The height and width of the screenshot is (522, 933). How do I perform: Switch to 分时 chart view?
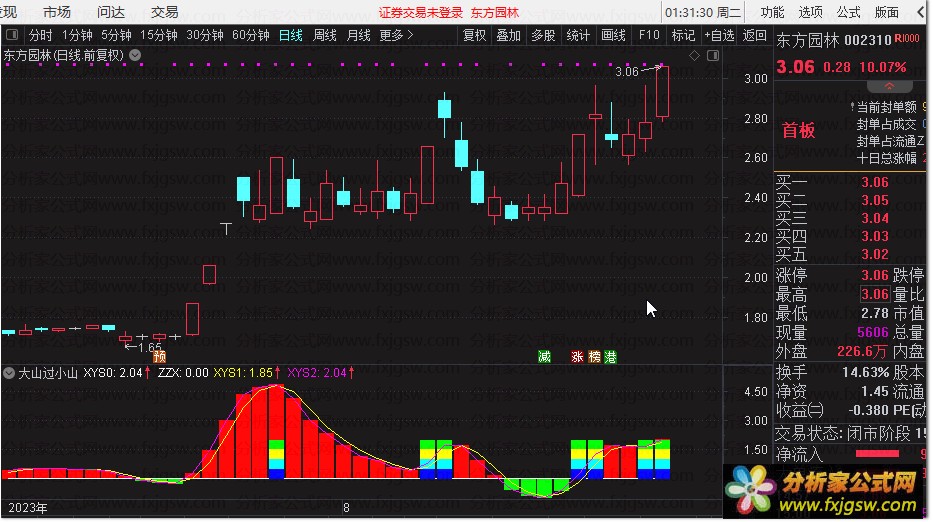(40, 35)
